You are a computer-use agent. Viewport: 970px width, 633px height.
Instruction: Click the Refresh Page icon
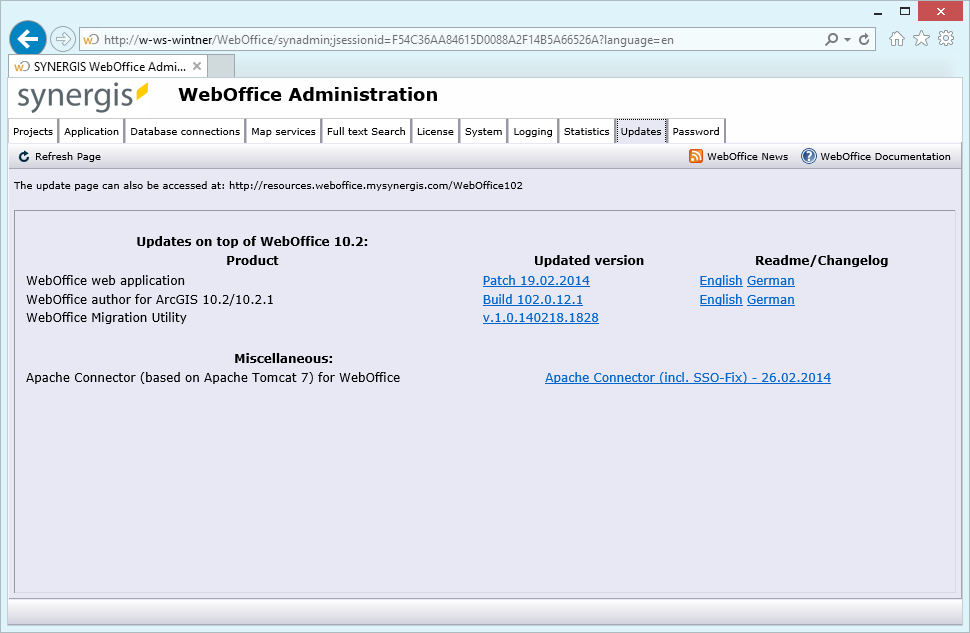pos(22,156)
